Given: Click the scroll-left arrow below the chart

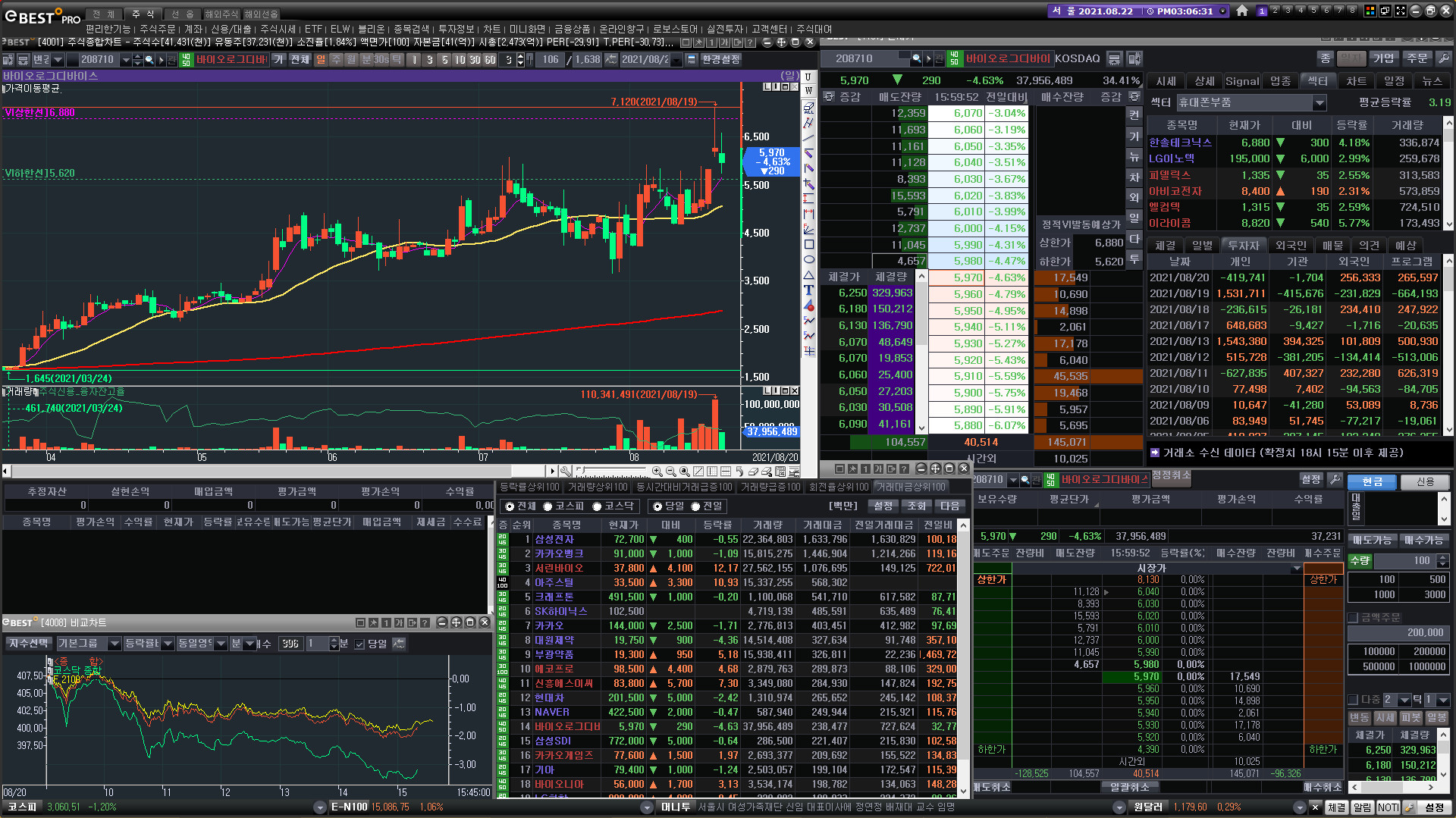Looking at the screenshot, I should pyautogui.click(x=6, y=472).
